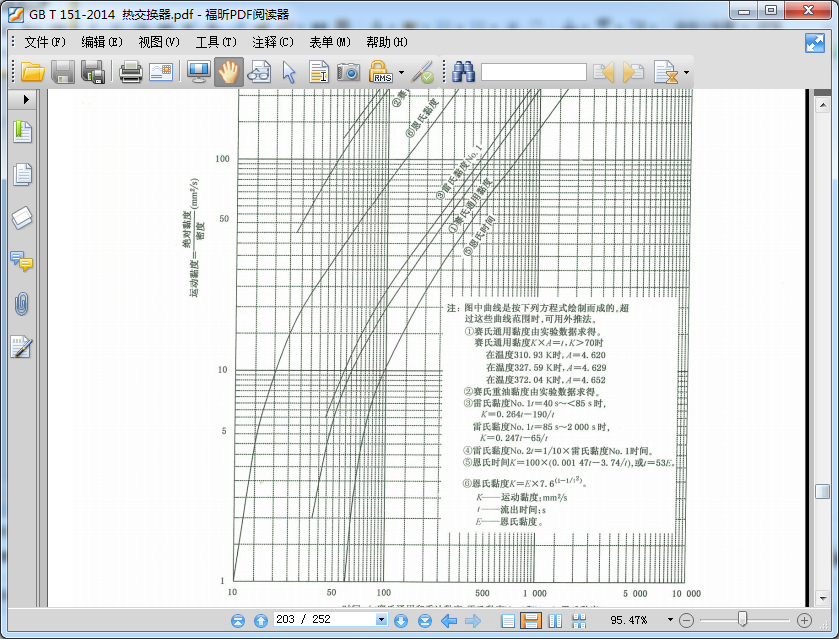Expand the toolbar options dropdown arrow
This screenshot has width=839, height=639.
687,72
